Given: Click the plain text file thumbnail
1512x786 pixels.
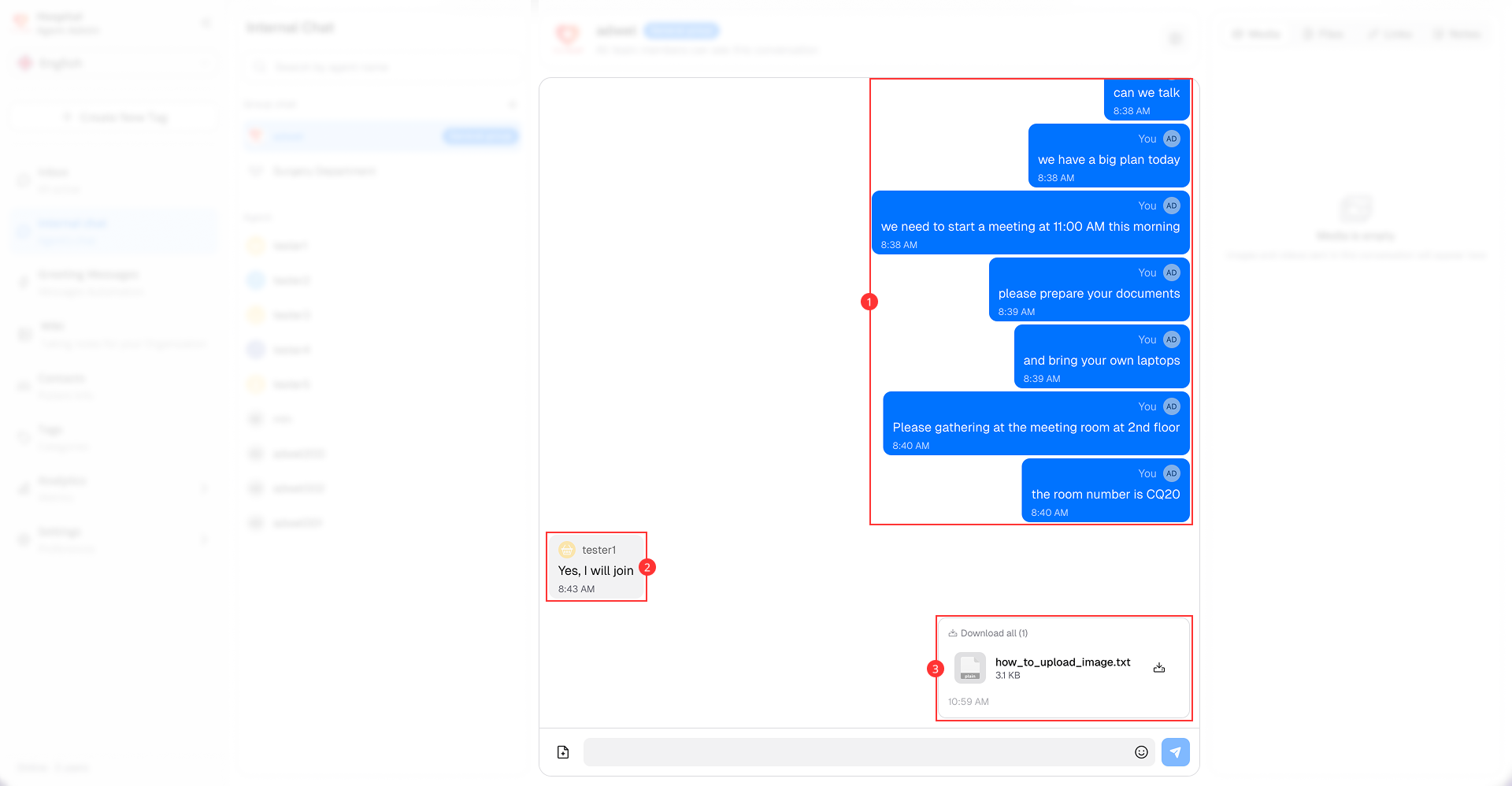Looking at the screenshot, I should 970,668.
